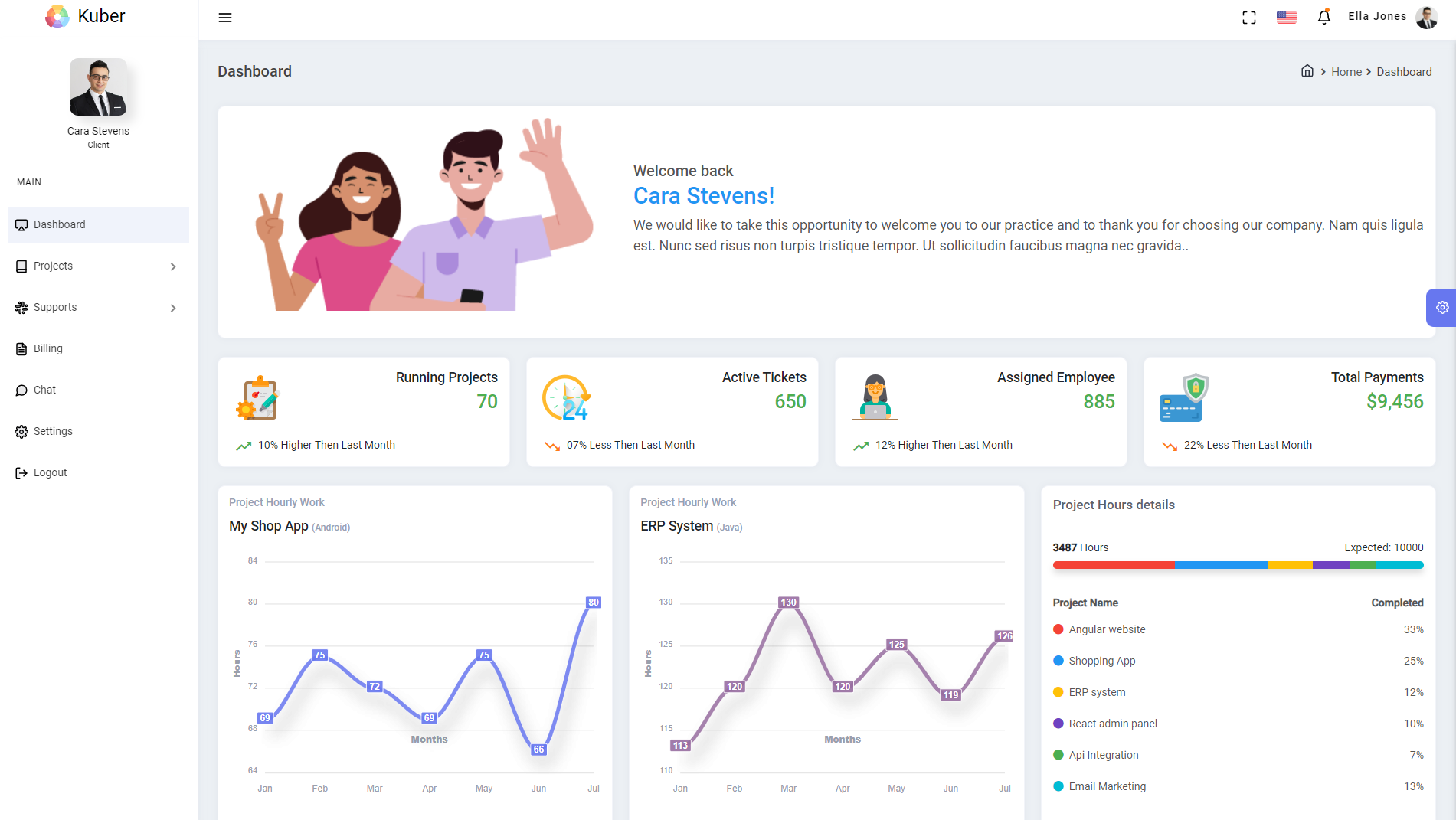Click the Kuber logo icon

click(x=57, y=16)
